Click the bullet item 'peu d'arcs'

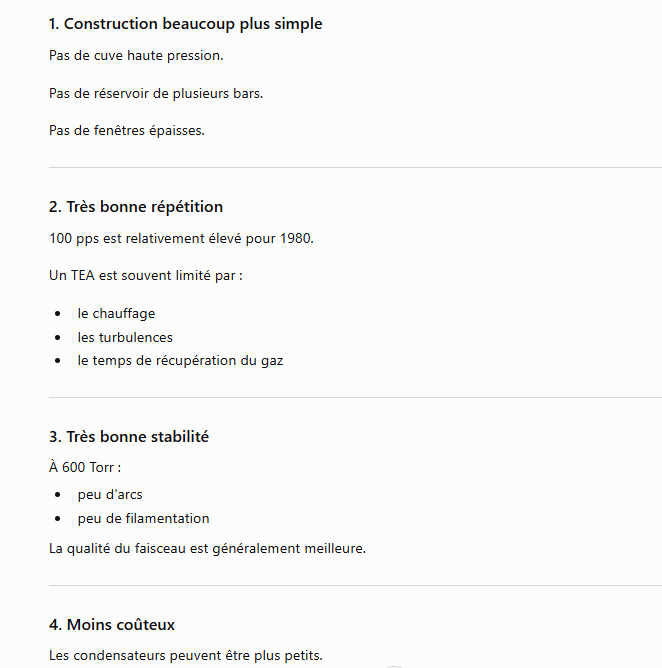(109, 495)
